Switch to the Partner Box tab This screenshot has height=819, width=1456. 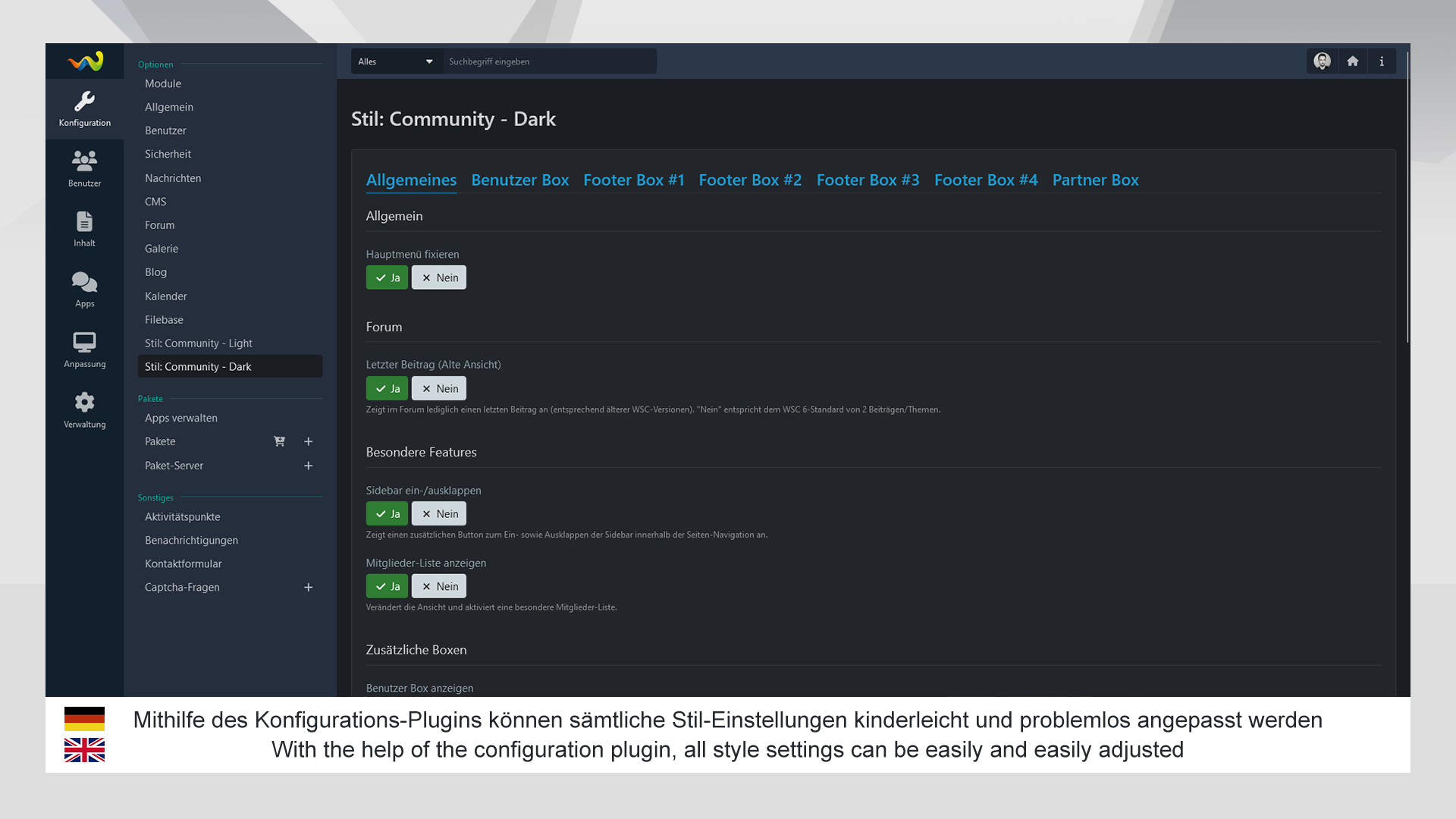[x=1095, y=180]
